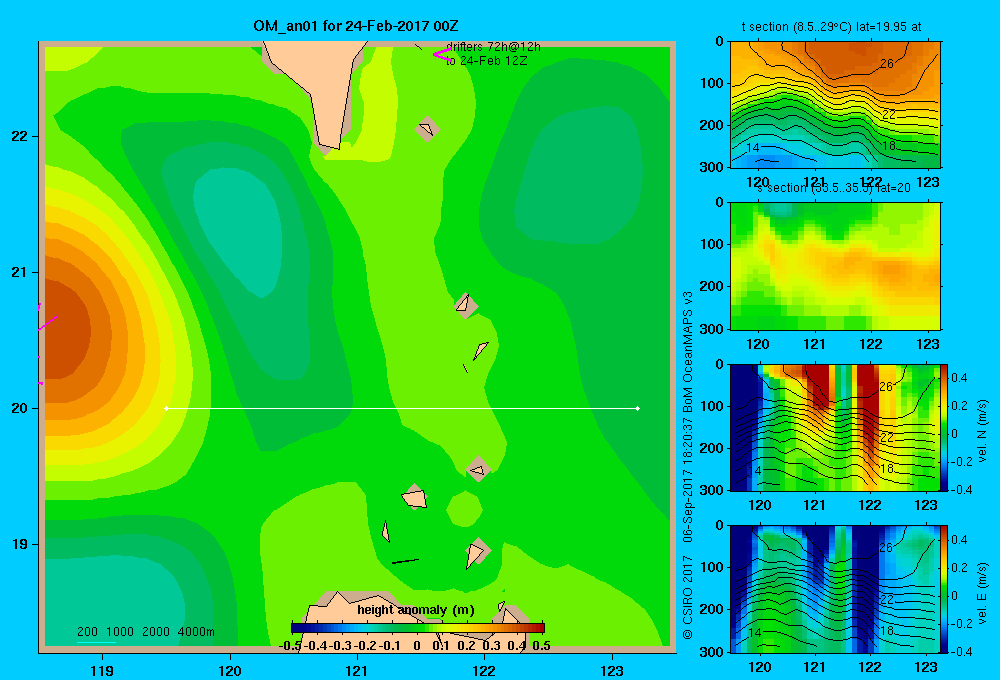
Task: Click the "to 24-Feb 12Z" legend text
Action: [487, 61]
